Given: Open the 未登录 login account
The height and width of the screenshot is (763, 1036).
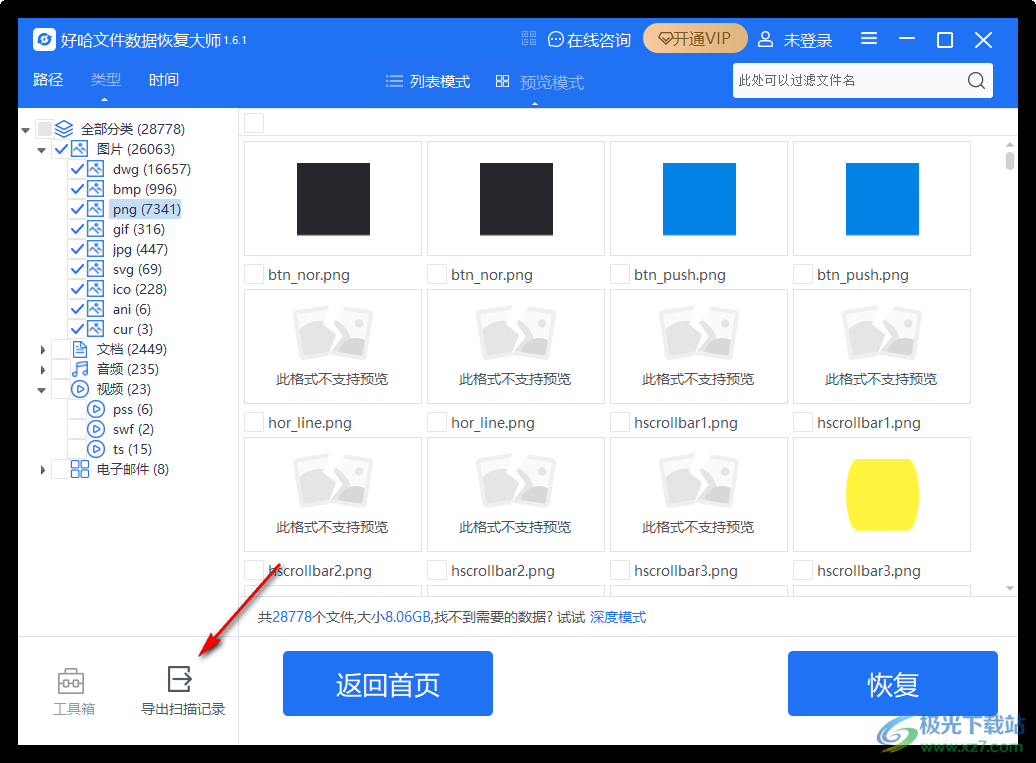Looking at the screenshot, I should point(795,40).
